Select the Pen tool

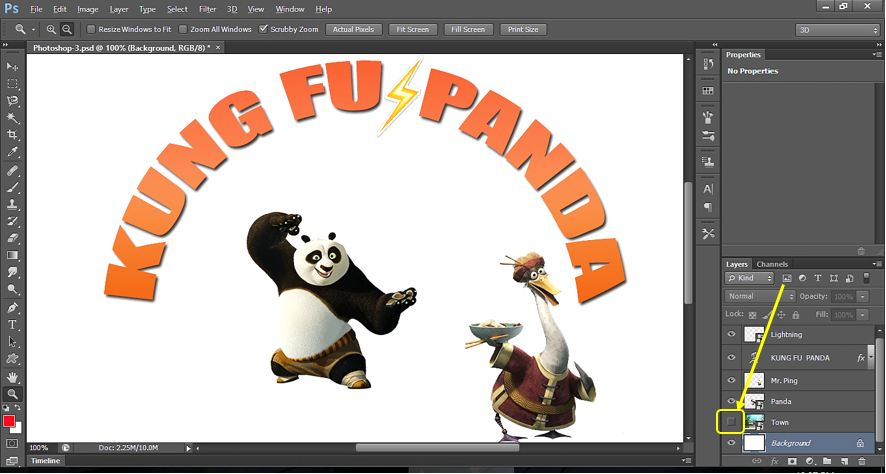[12, 308]
